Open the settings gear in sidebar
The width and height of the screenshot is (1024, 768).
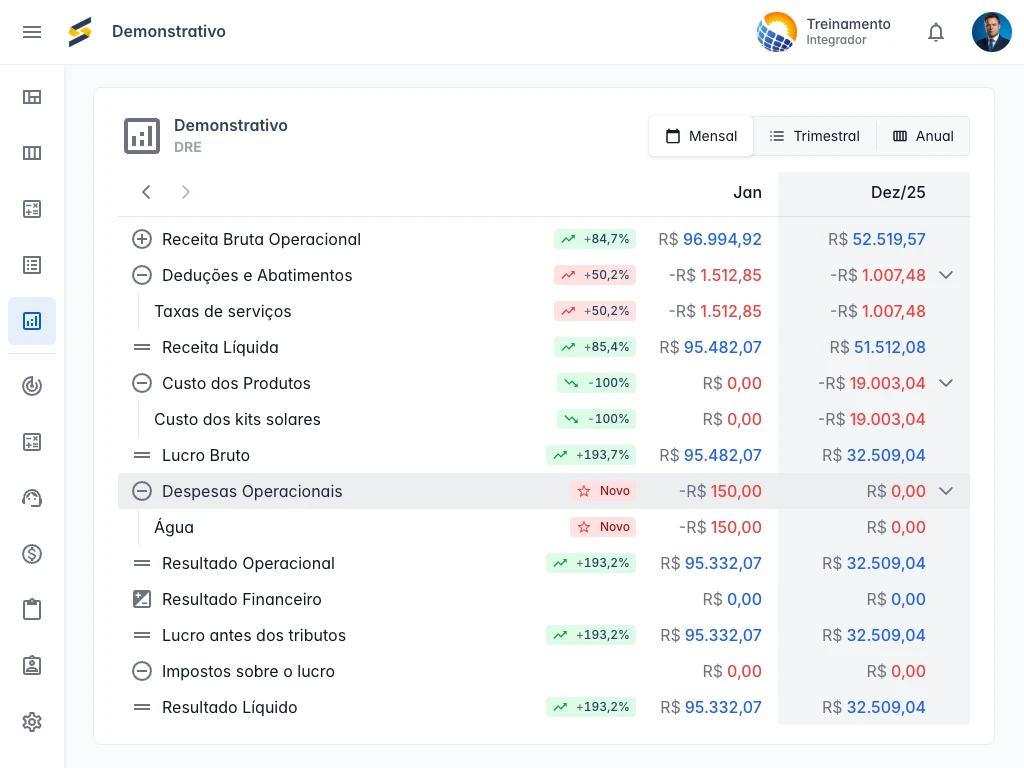tap(32, 722)
